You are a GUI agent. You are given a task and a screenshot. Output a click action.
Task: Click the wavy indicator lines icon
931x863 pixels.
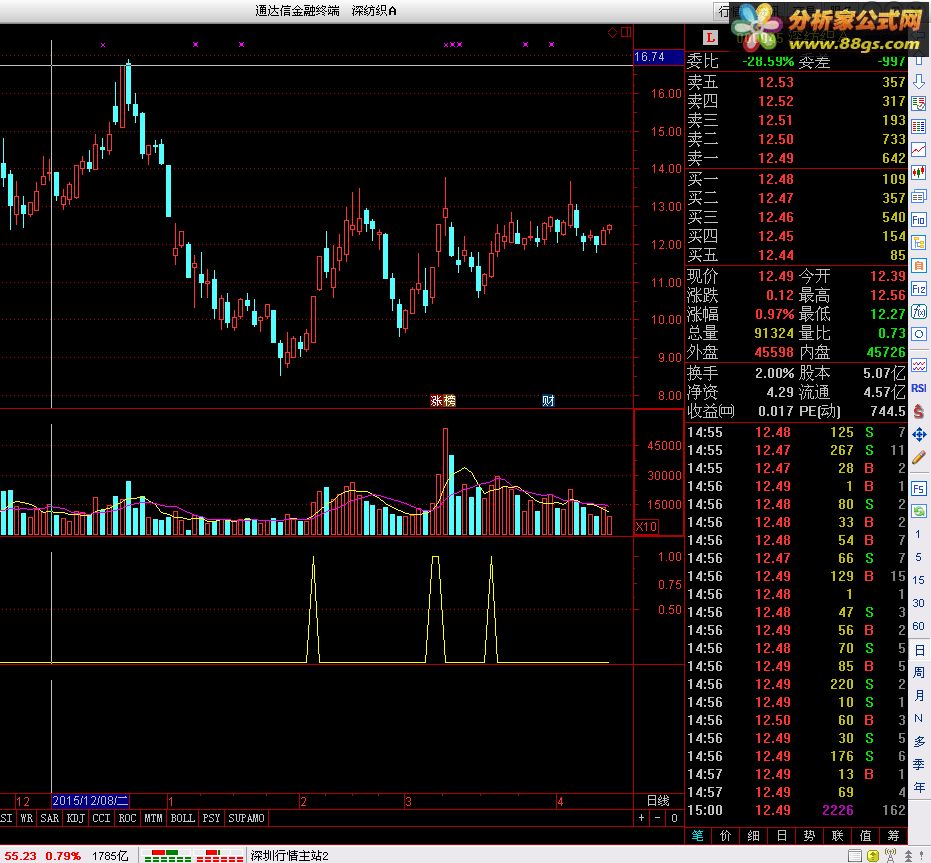pos(919,365)
